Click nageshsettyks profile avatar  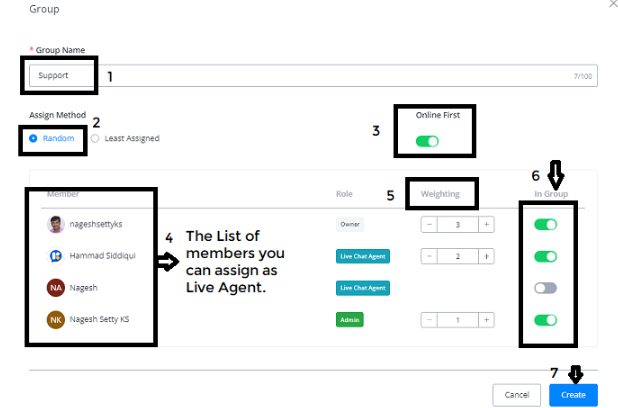[x=56, y=224]
